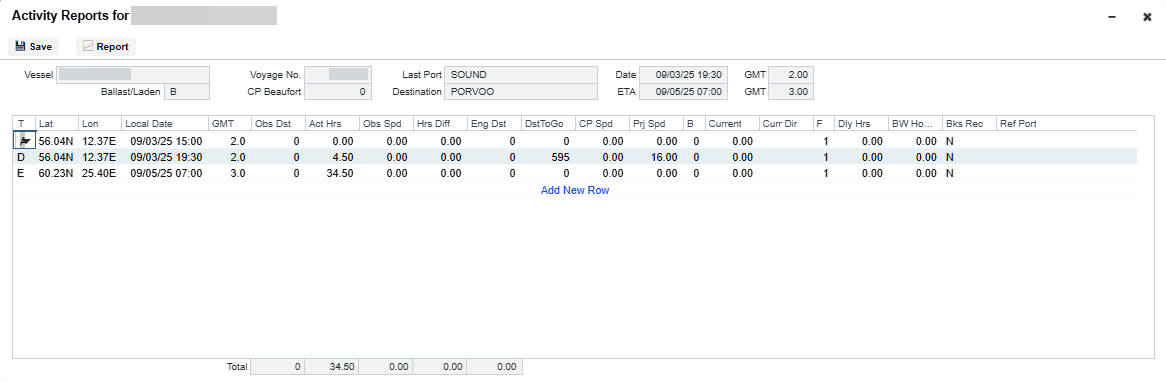
Task: Edit the Ballast/Laden field showing B
Action: [187, 91]
